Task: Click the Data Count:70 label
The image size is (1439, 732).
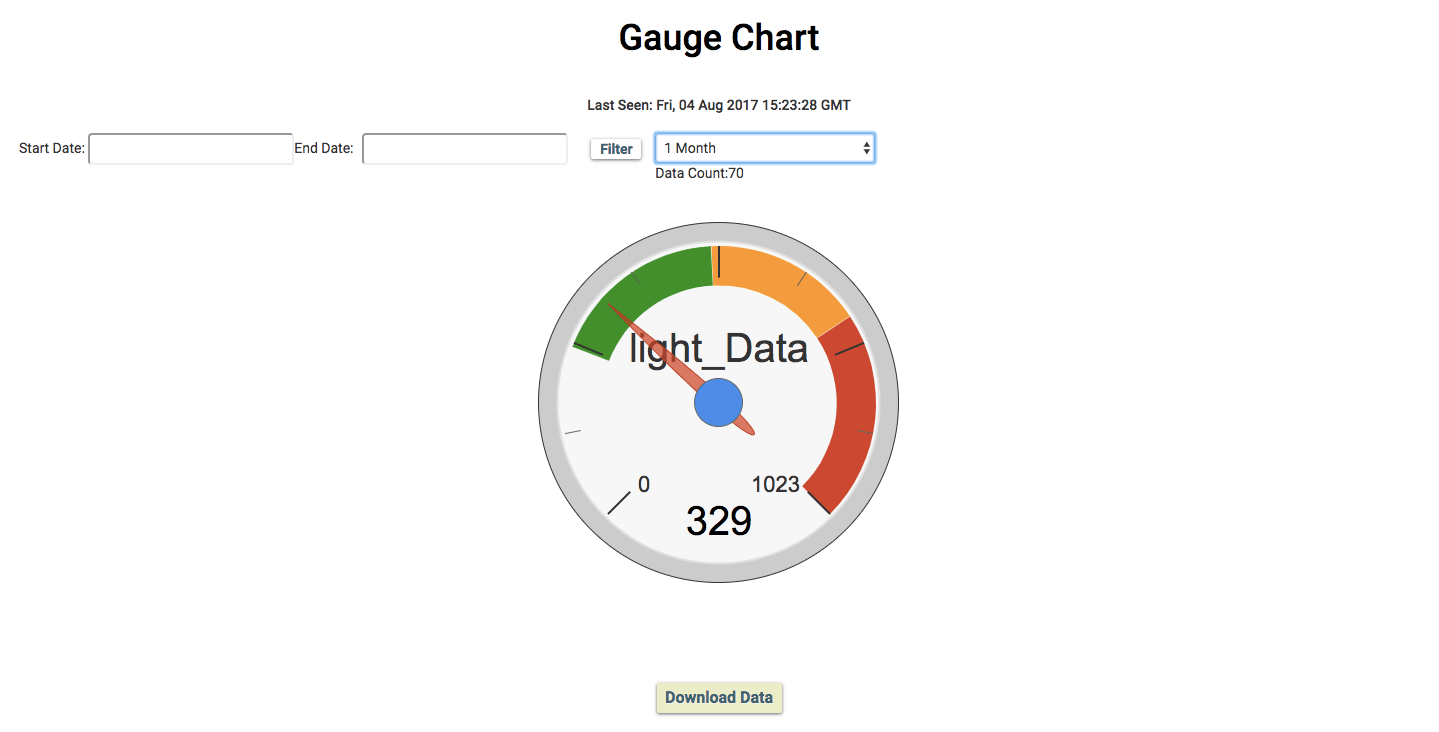Action: 699,172
